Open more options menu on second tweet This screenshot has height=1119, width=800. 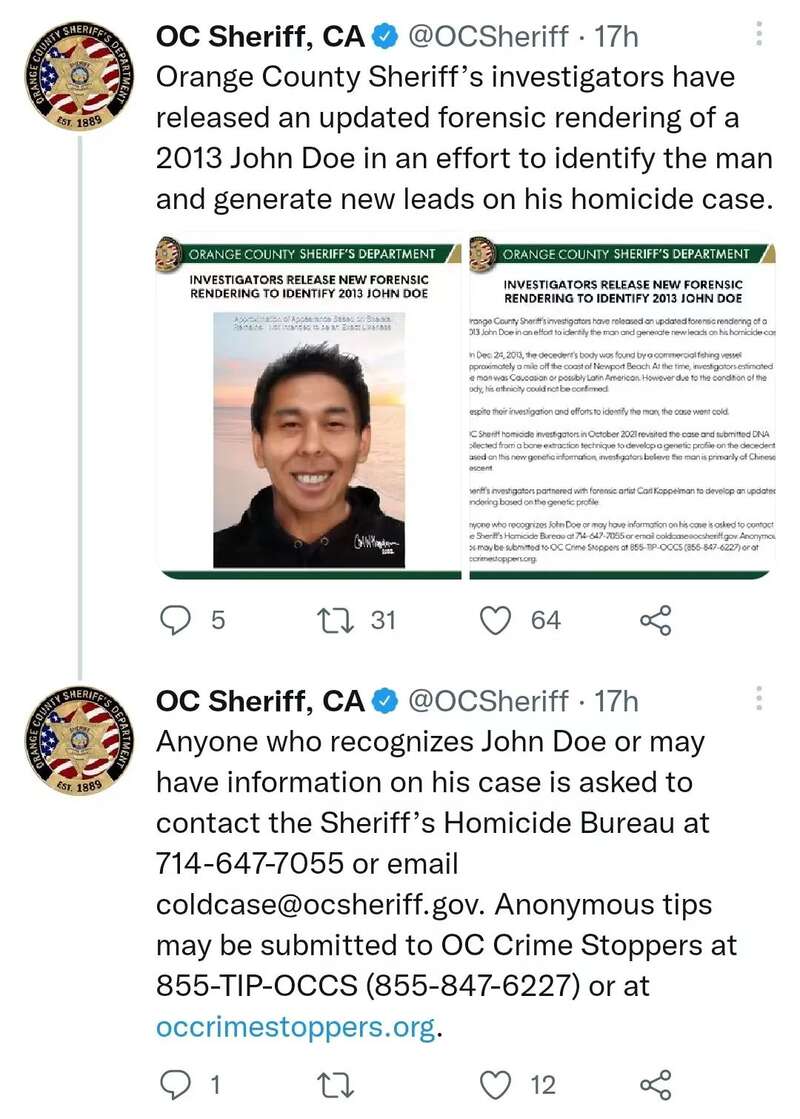pyautogui.click(x=758, y=699)
